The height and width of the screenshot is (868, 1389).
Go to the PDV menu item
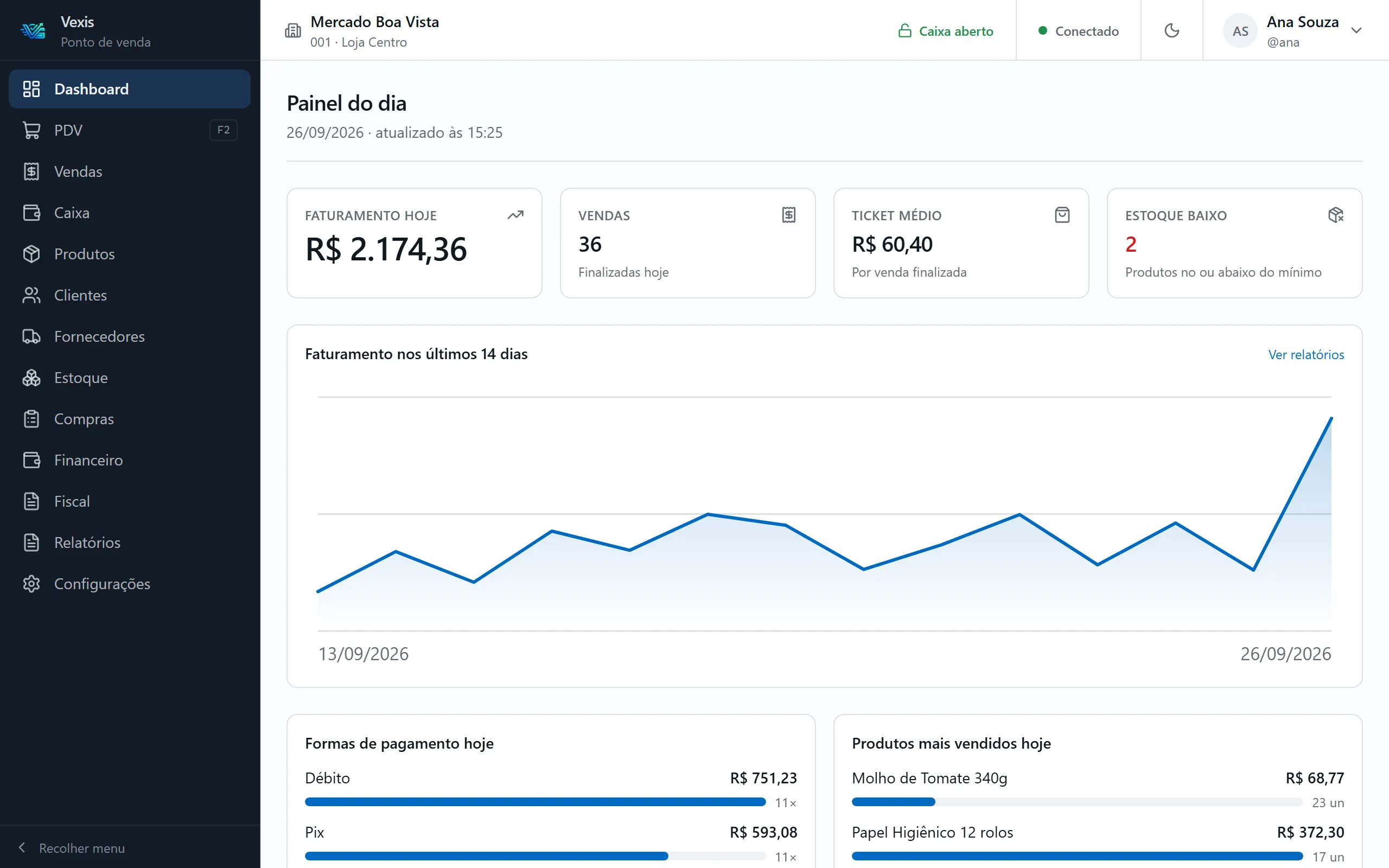pos(130,130)
